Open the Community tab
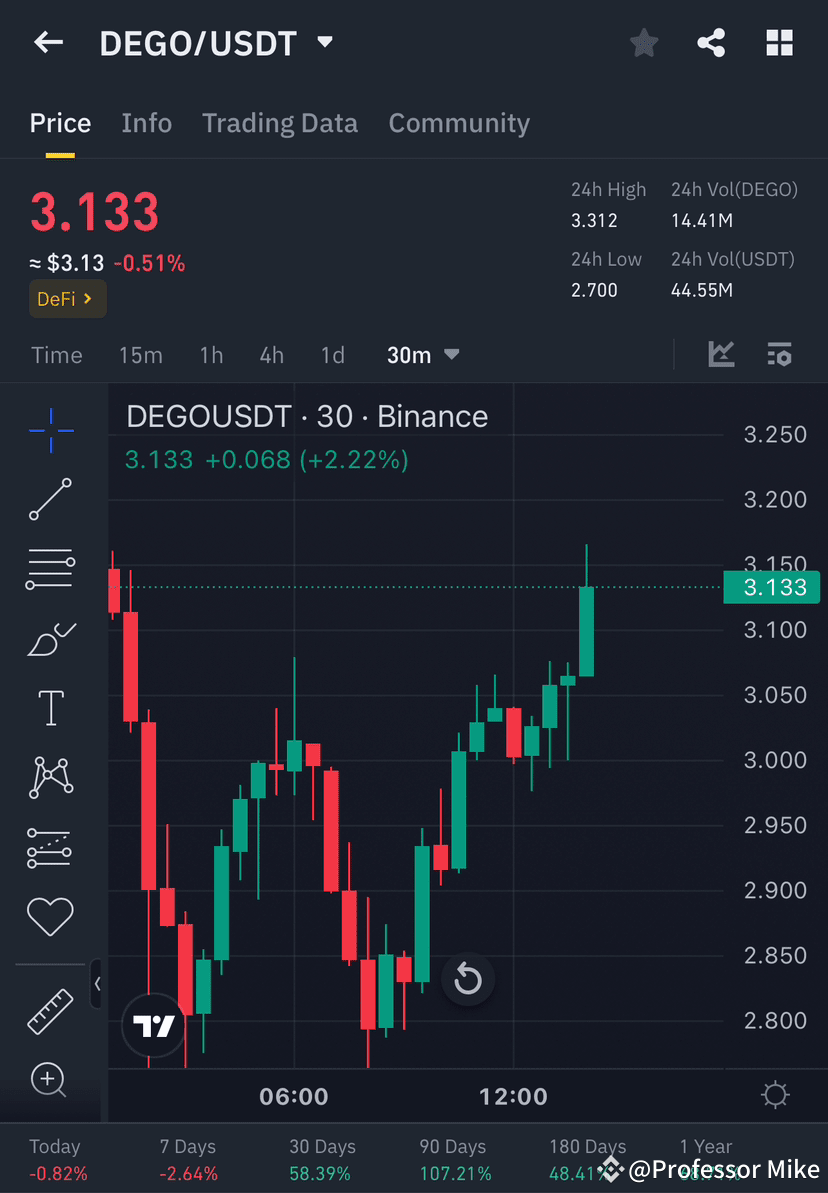The width and height of the screenshot is (828, 1193). pos(459,123)
